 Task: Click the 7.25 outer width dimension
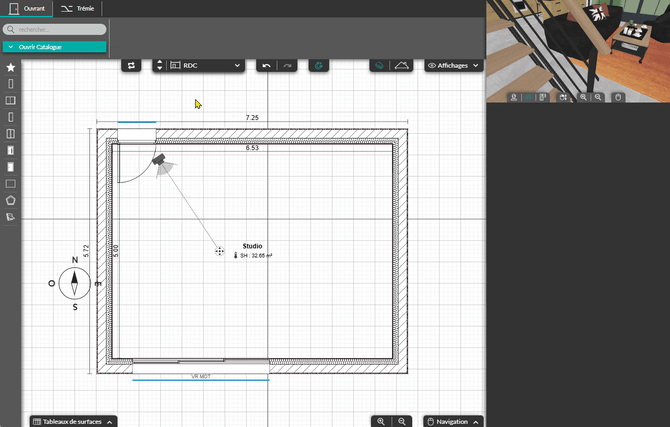click(x=252, y=118)
